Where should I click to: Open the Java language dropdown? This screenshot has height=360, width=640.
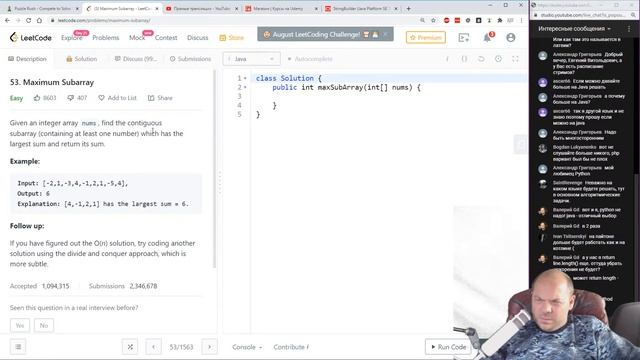(251, 59)
